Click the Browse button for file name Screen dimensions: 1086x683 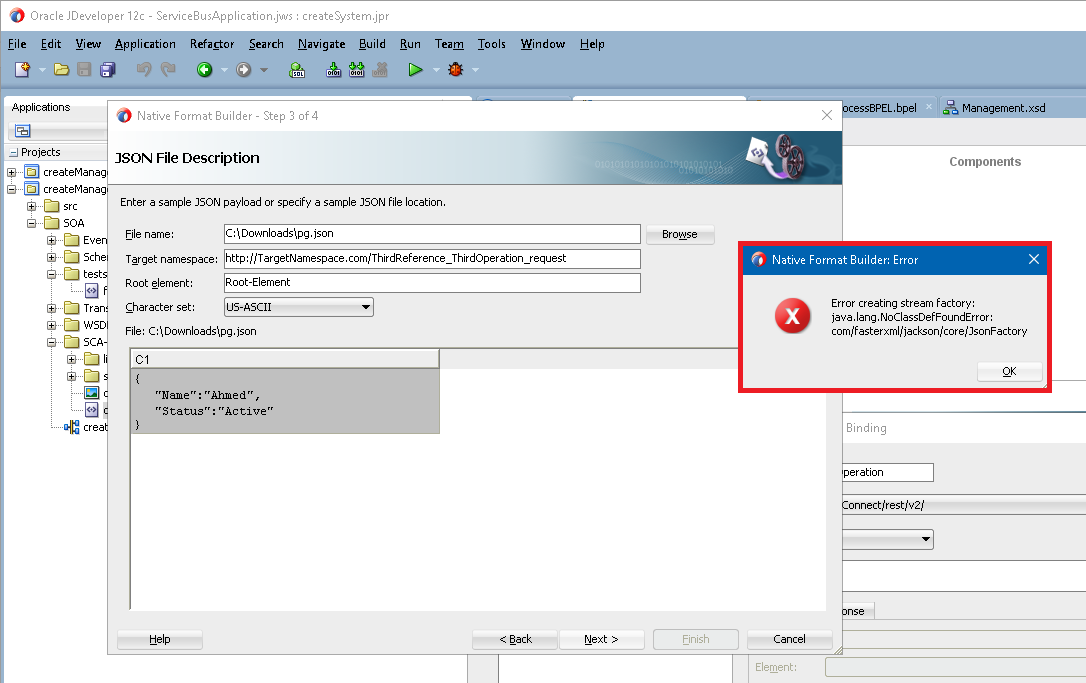[679, 234]
